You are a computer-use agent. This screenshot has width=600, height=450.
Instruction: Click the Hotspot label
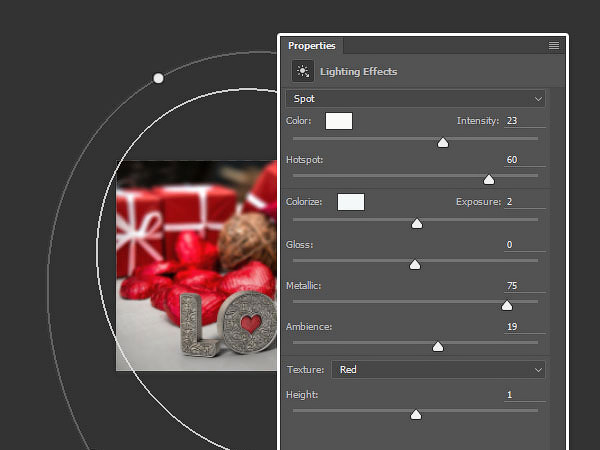click(305, 160)
